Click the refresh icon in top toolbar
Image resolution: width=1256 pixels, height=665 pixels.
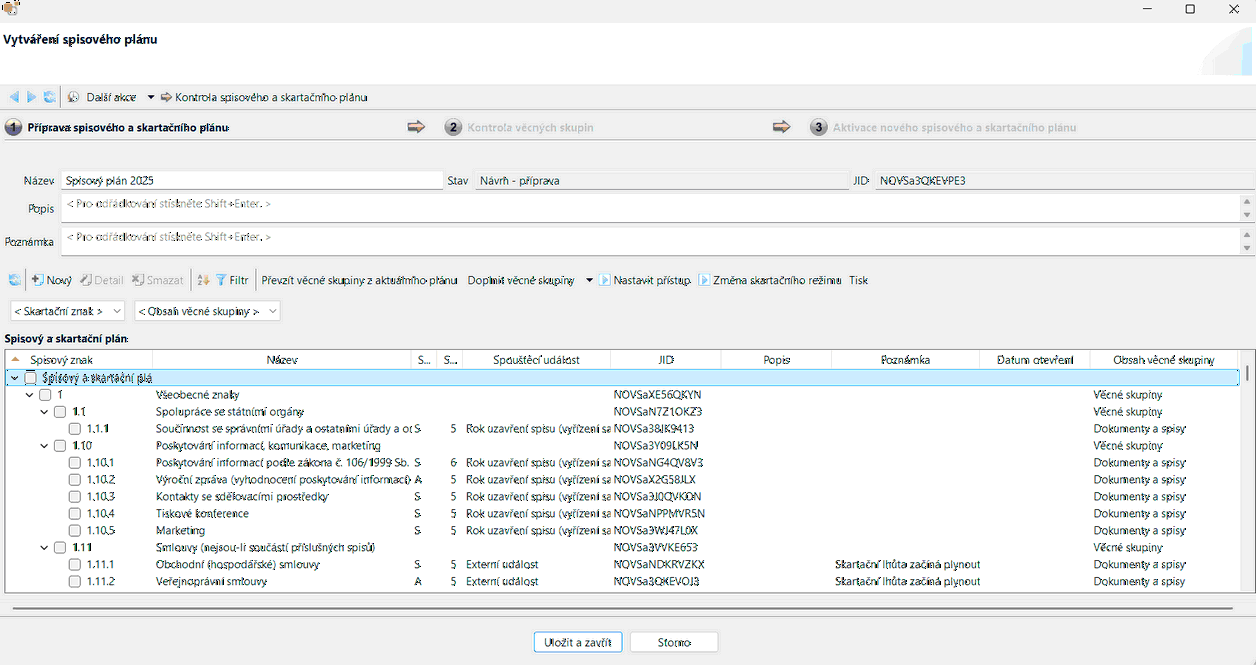pos(49,97)
